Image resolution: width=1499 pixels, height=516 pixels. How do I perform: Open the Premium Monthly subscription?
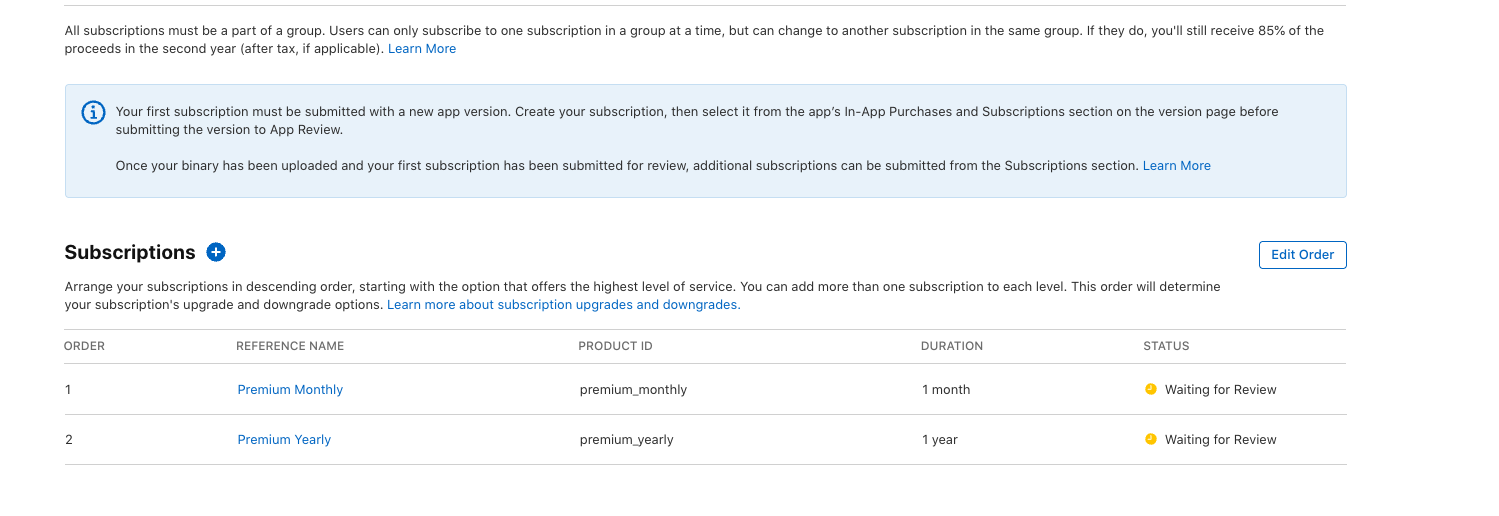click(290, 390)
